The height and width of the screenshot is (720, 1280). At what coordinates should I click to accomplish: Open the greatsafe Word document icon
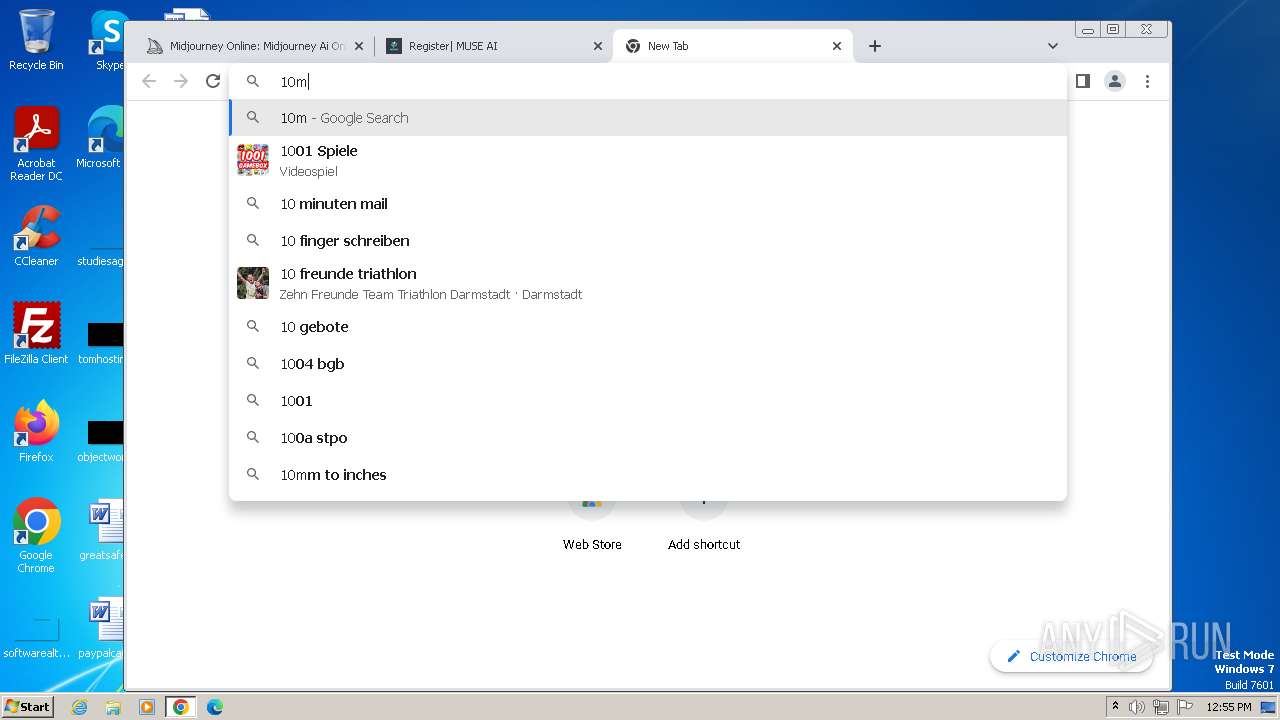click(x=104, y=530)
